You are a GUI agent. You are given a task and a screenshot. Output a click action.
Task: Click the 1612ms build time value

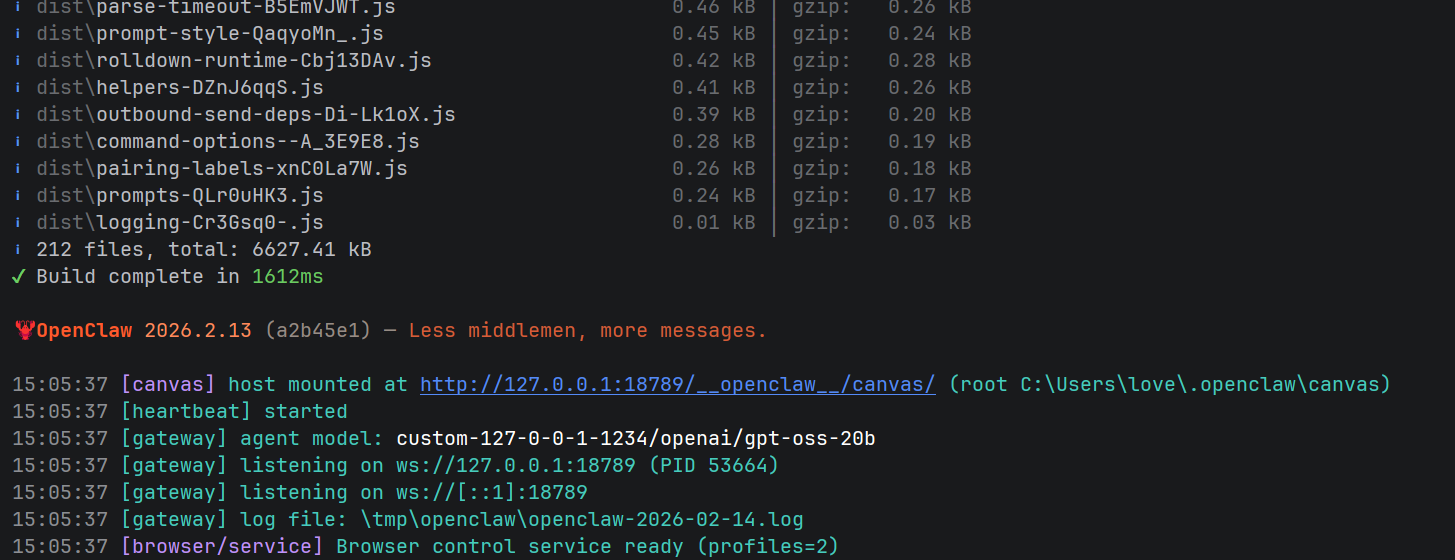pyautogui.click(x=288, y=276)
